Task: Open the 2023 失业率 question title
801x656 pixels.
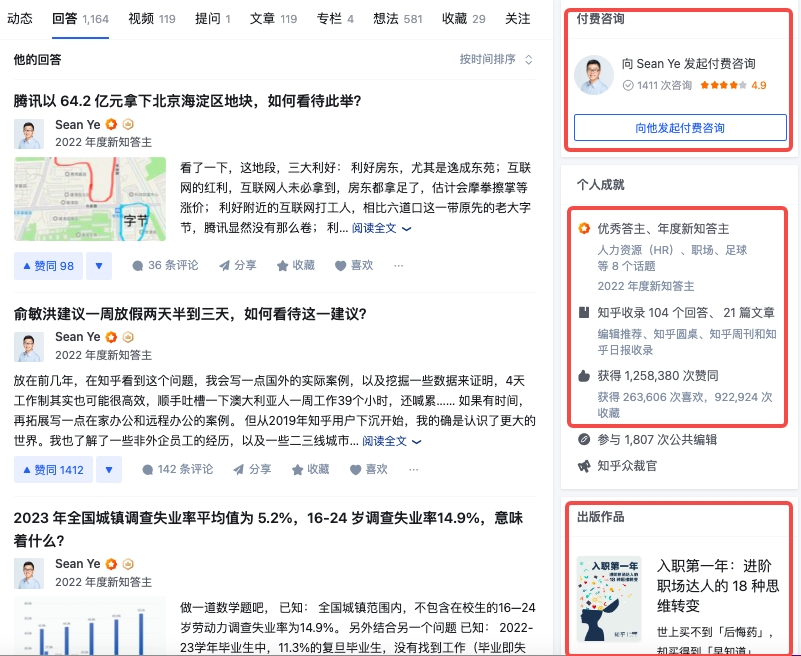Action: tap(268, 529)
